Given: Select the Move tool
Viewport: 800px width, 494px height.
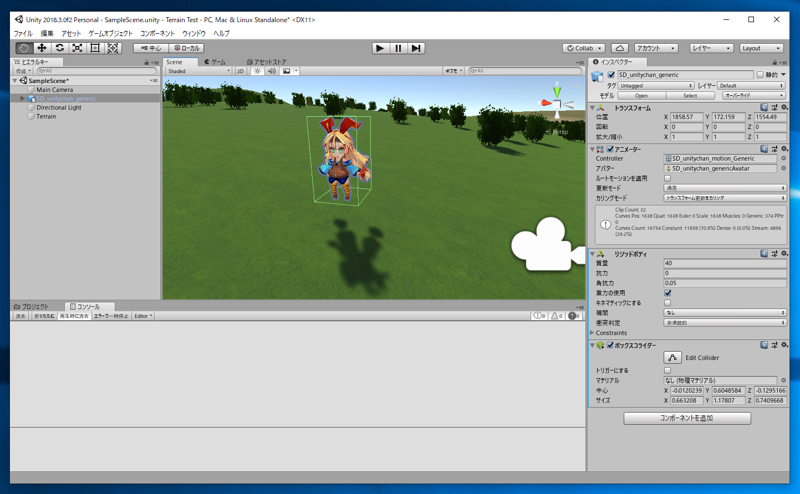Looking at the screenshot, I should [42, 48].
